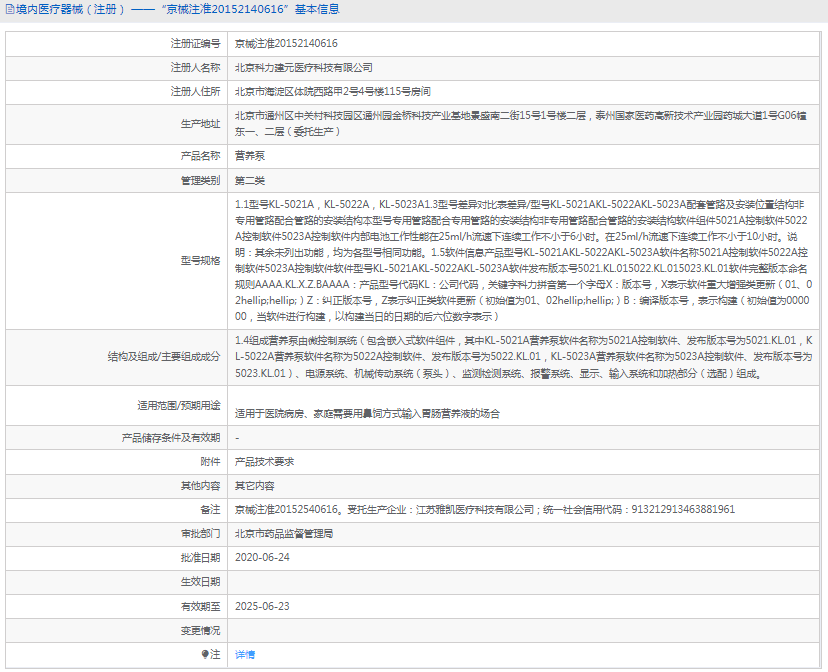Click the 备注 label
This screenshot has width=828, height=672.
click(211, 509)
